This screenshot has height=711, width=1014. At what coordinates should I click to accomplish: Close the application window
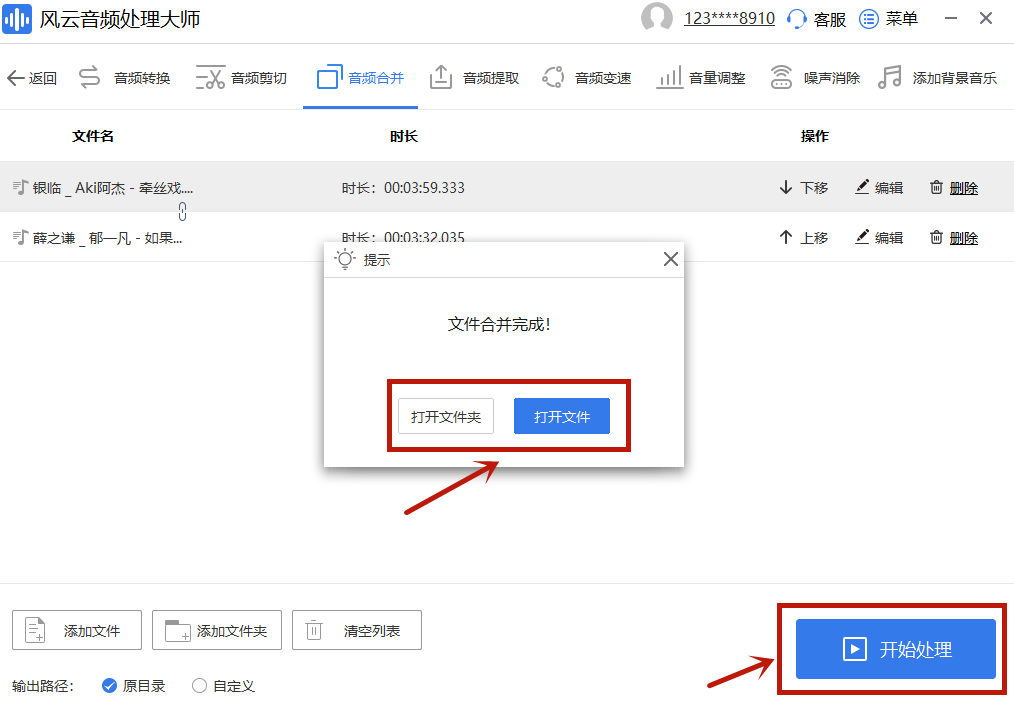pyautogui.click(x=986, y=18)
